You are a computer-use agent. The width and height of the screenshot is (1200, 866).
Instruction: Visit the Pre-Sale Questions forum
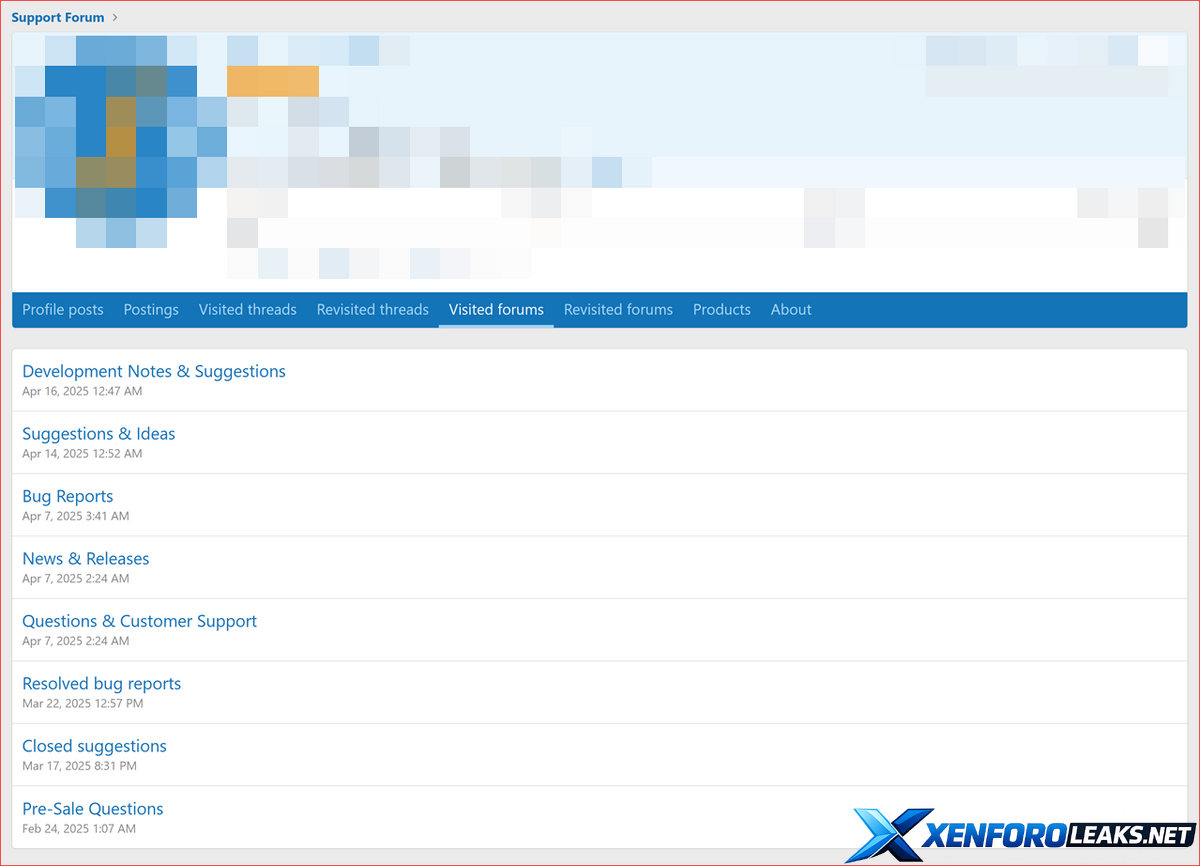pos(93,809)
